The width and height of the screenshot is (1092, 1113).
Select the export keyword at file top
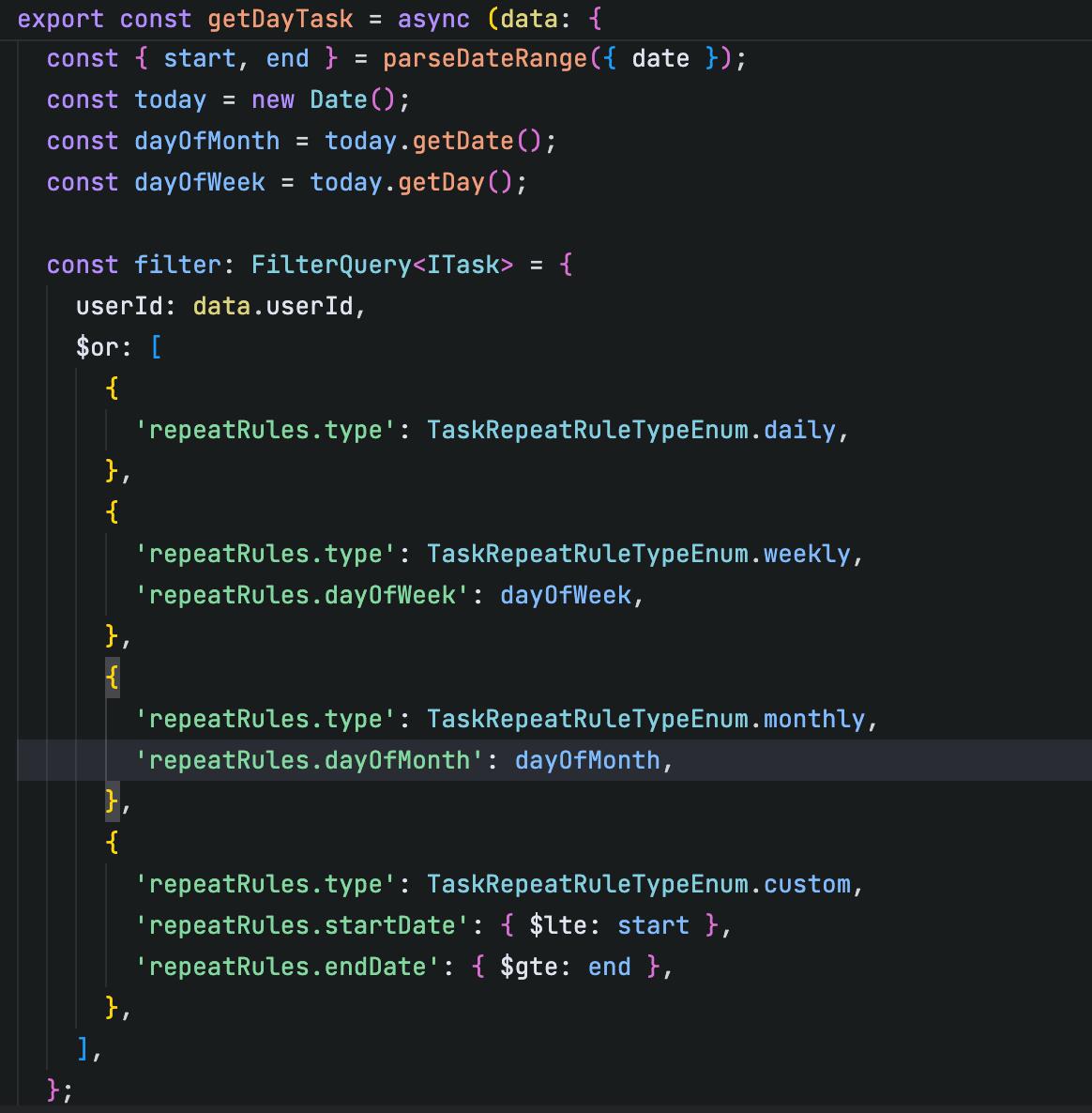(x=60, y=19)
